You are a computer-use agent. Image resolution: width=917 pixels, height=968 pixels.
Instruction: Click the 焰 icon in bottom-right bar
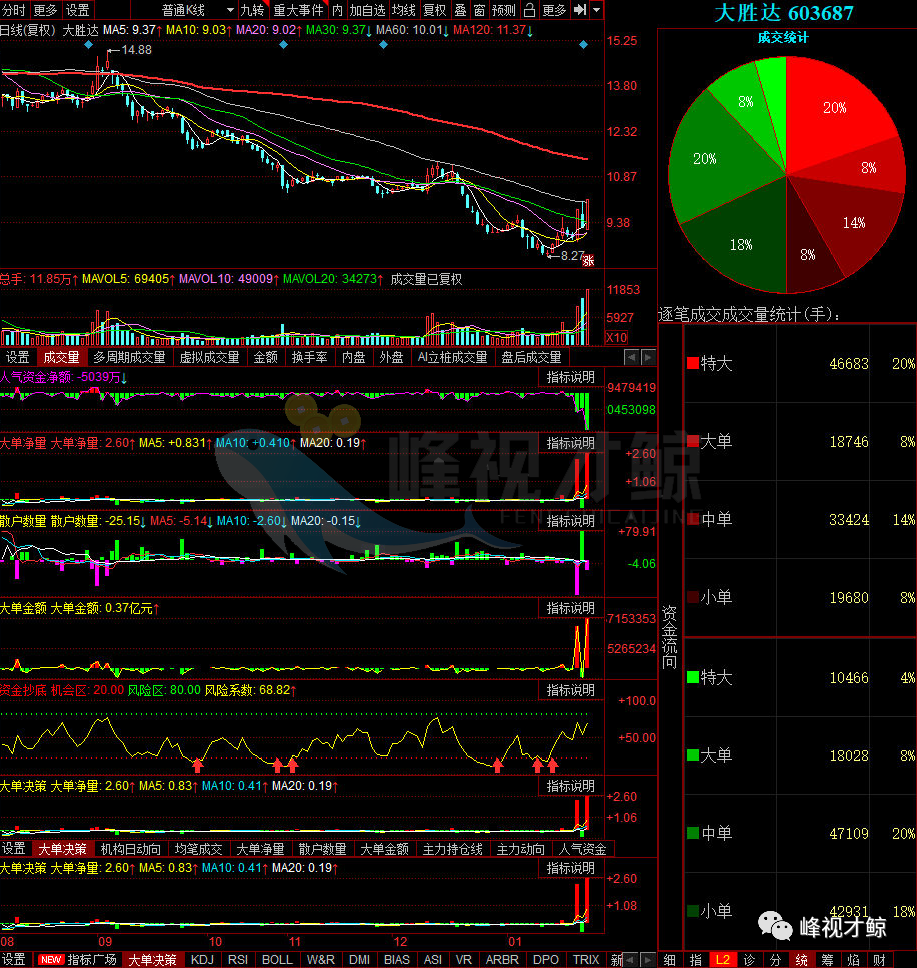(854, 960)
